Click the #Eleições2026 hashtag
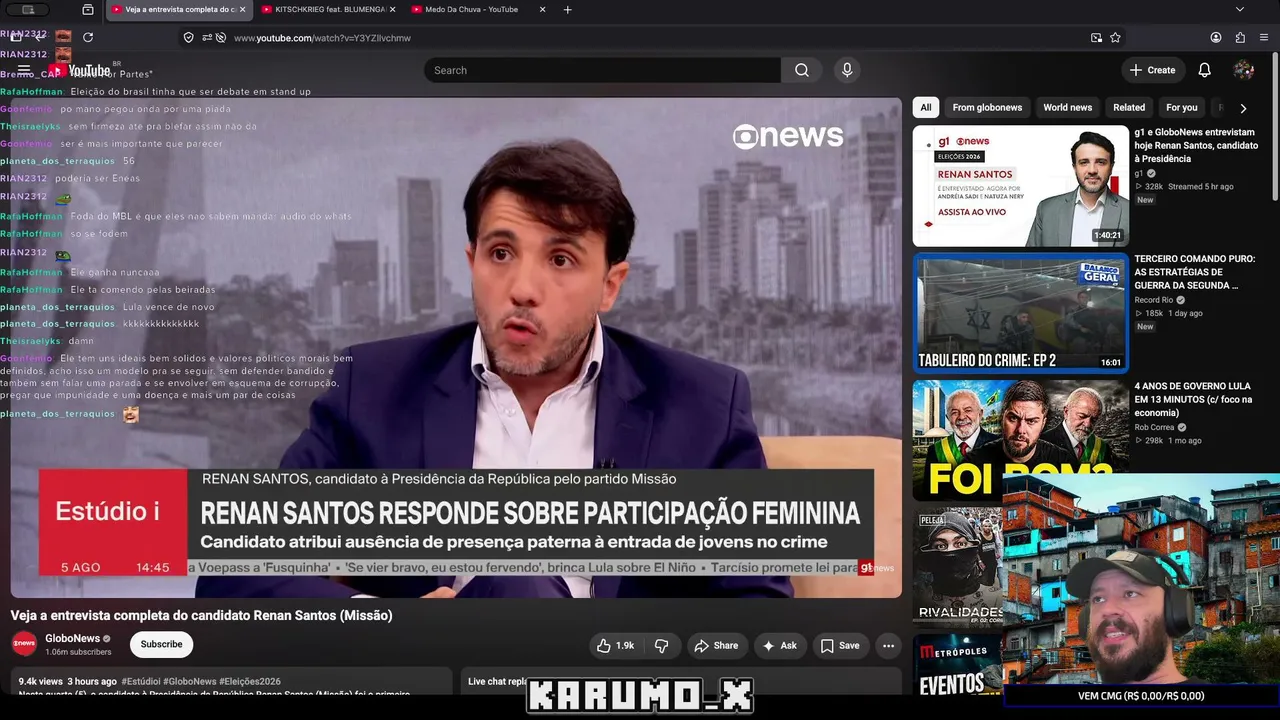The width and height of the screenshot is (1280, 720). tap(250, 681)
